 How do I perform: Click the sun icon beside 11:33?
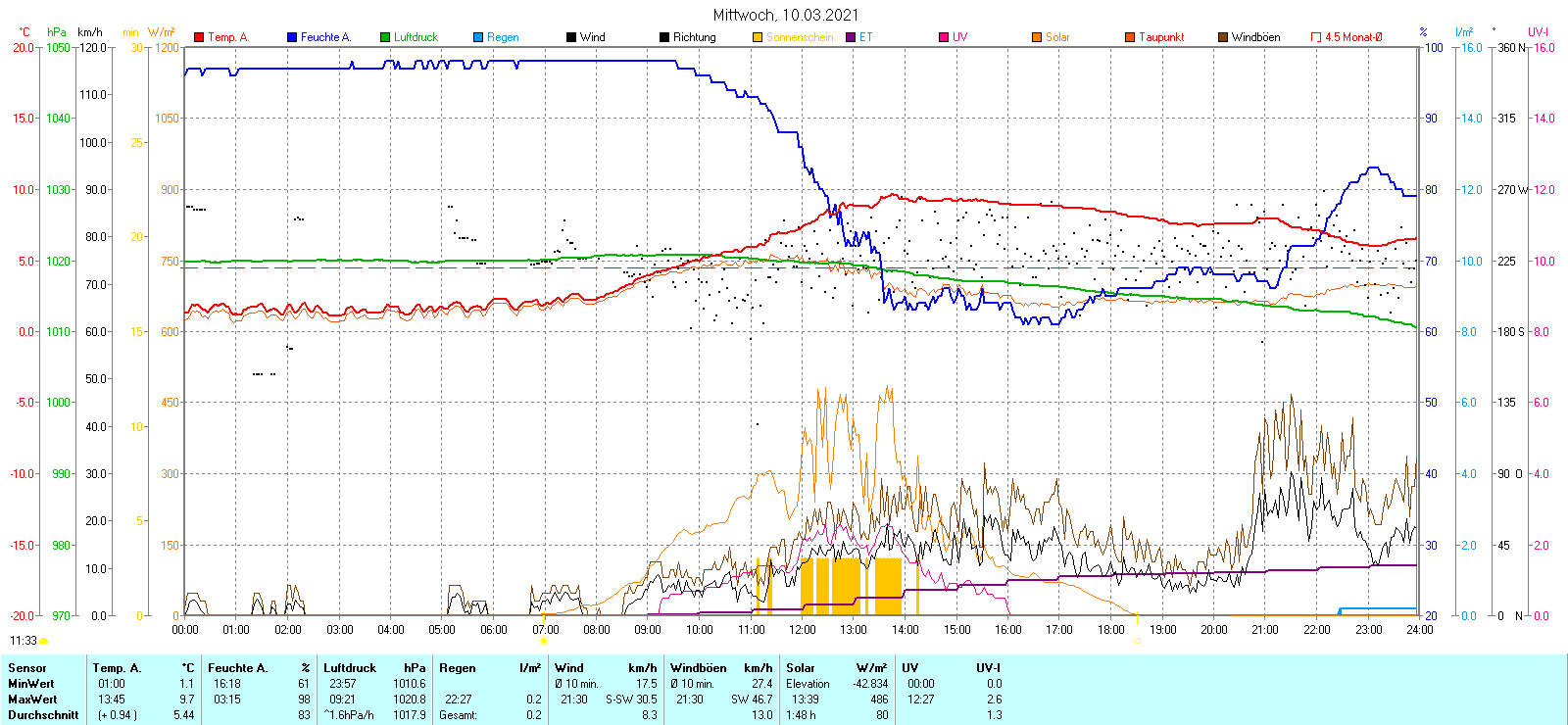[43, 641]
